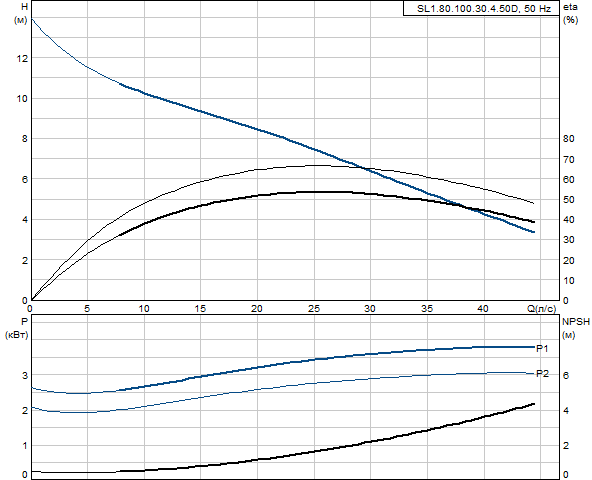Click the 15 tick on the Q axis

[x=200, y=309]
